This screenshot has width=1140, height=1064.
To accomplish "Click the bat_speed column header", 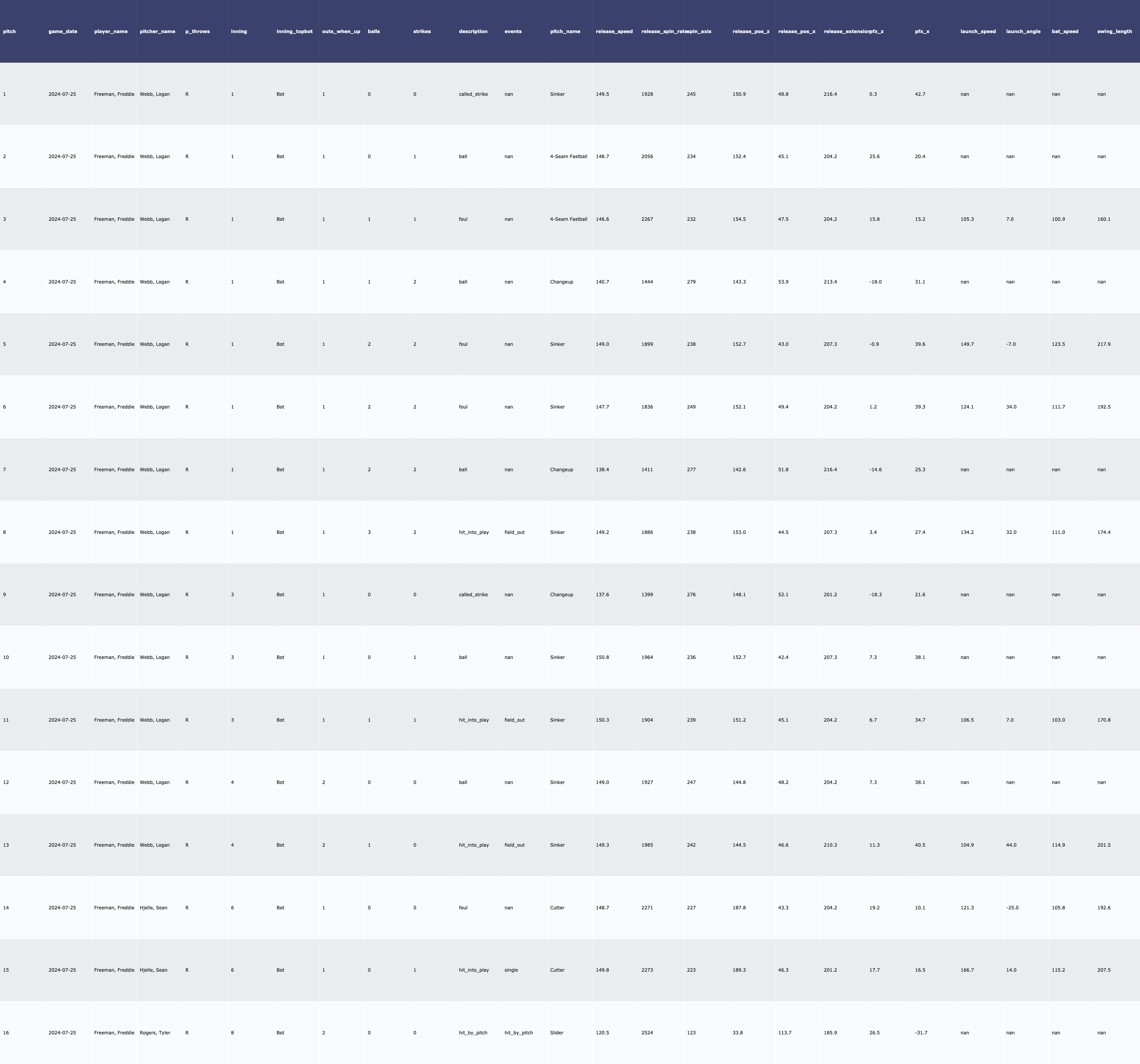I will pos(1064,32).
